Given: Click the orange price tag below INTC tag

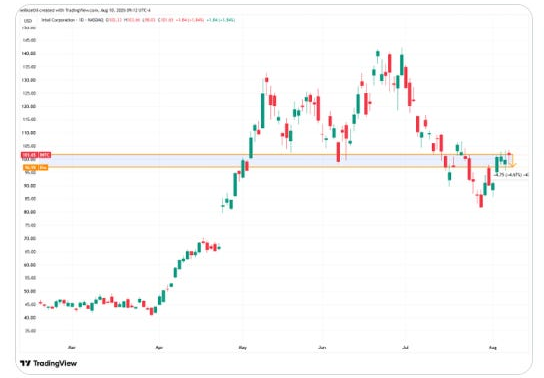Looking at the screenshot, I should pos(35,167).
